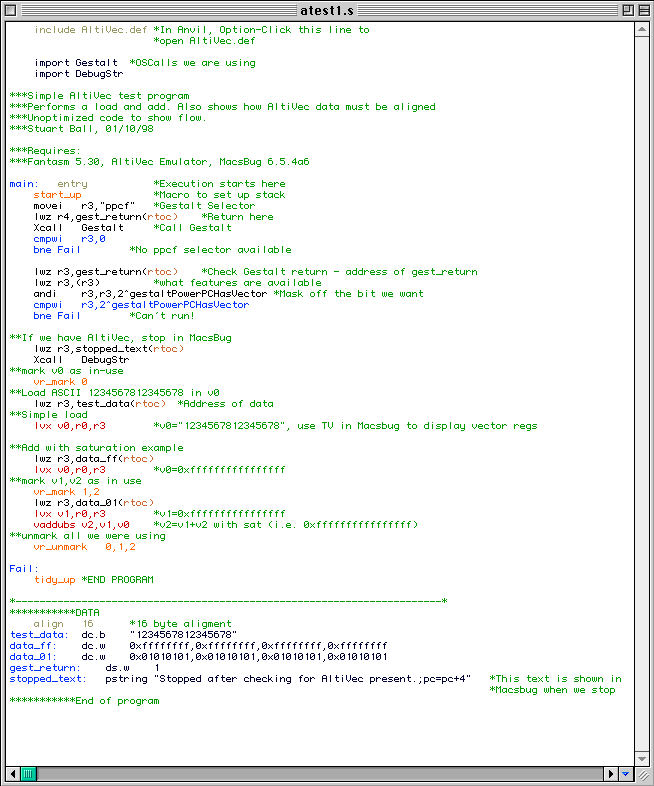654x786 pixels.
Task: Click the 'stopped_text:' data label
Action: (x=46, y=679)
